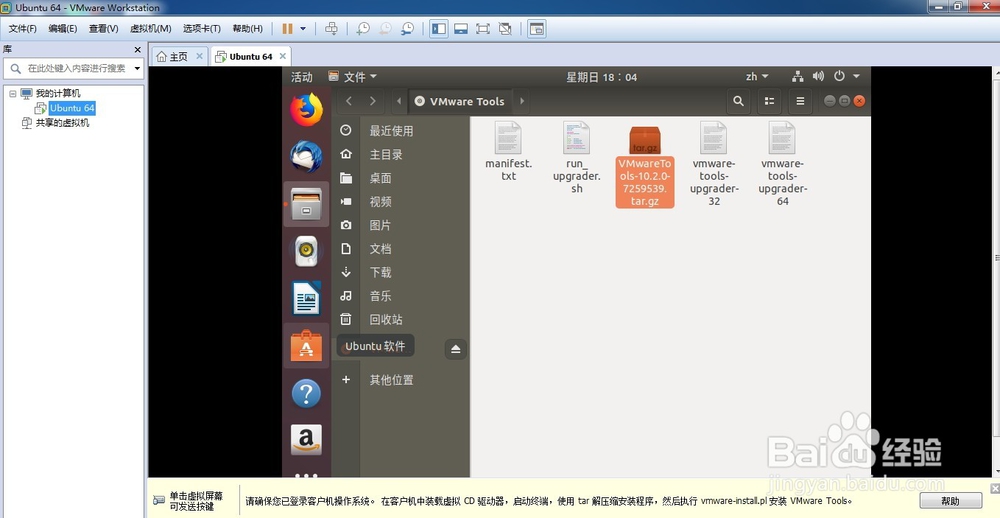The image size is (1000, 518).
Task: Click the Files search magnifier button
Action: click(739, 101)
